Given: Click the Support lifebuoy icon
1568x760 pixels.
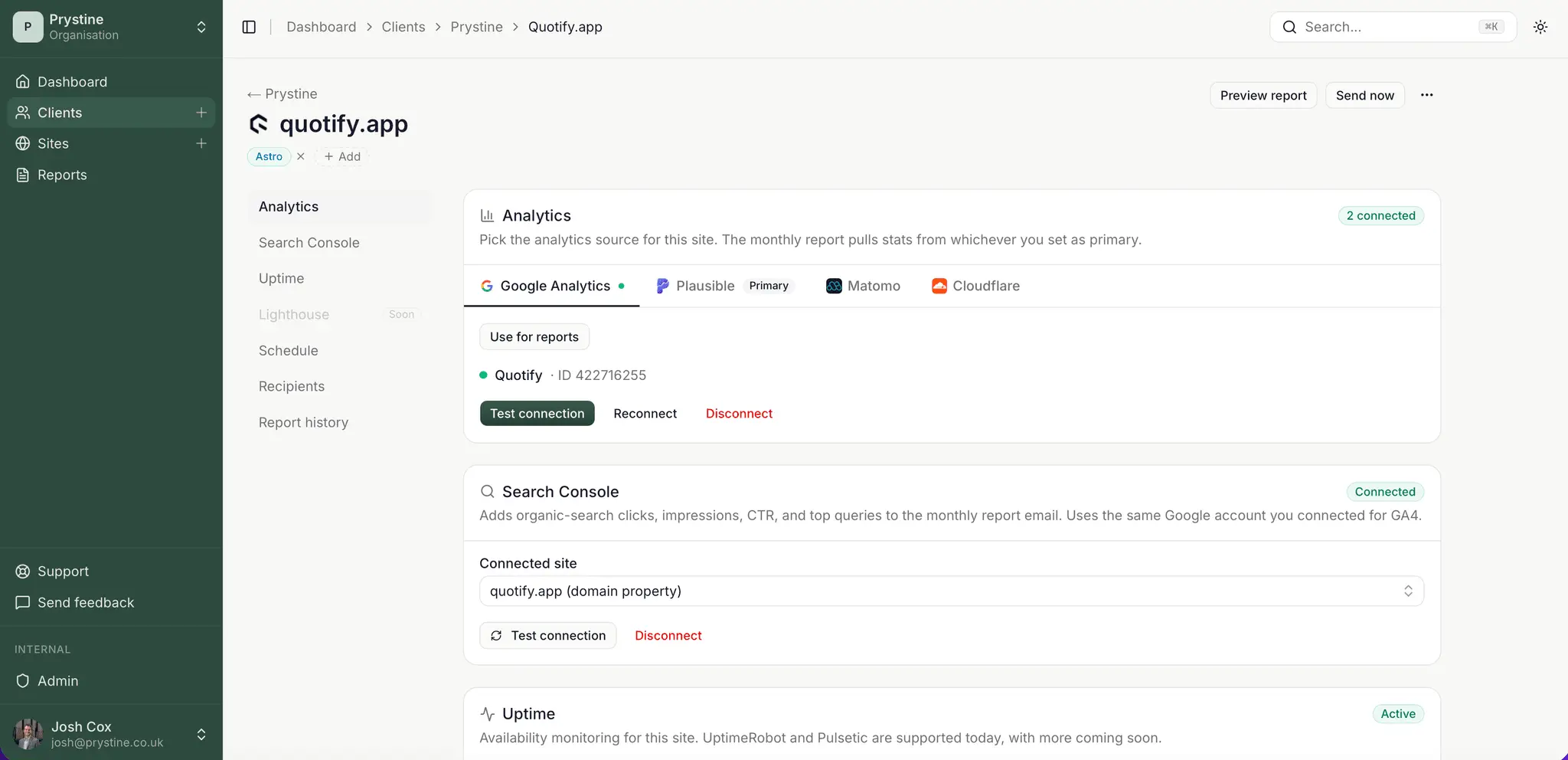Looking at the screenshot, I should (x=23, y=572).
